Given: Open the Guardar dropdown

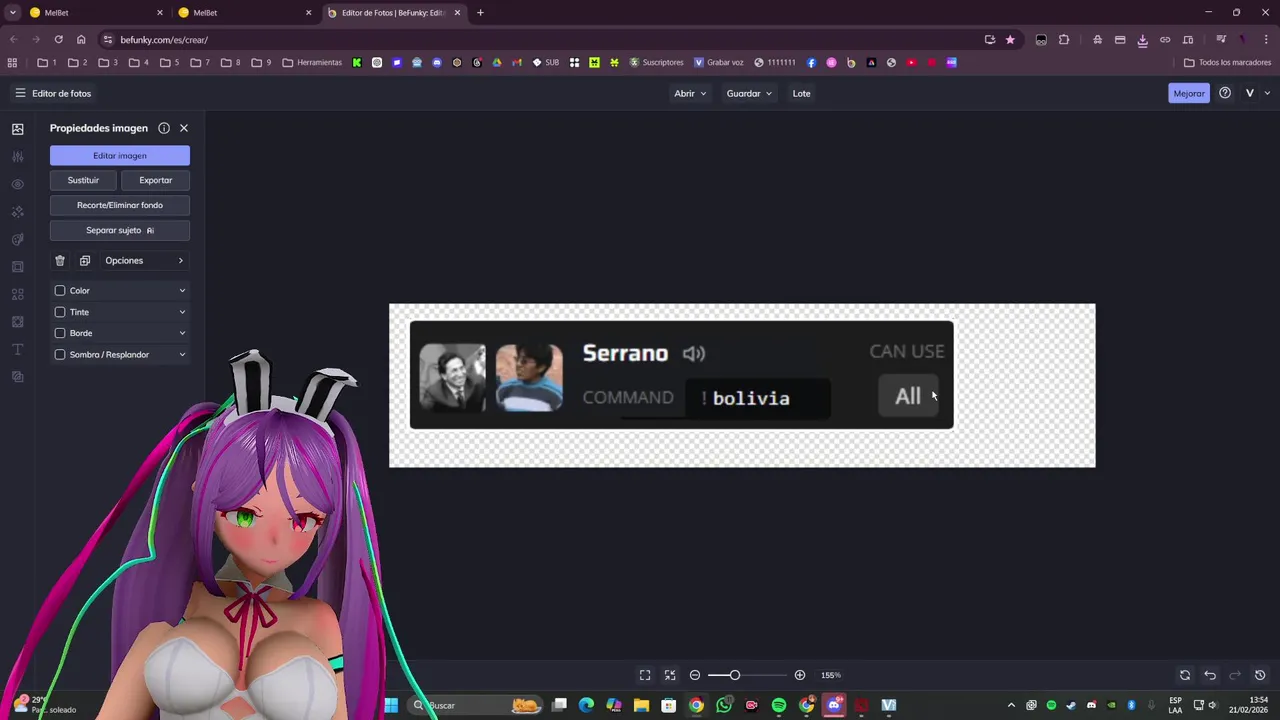Looking at the screenshot, I should click(749, 93).
